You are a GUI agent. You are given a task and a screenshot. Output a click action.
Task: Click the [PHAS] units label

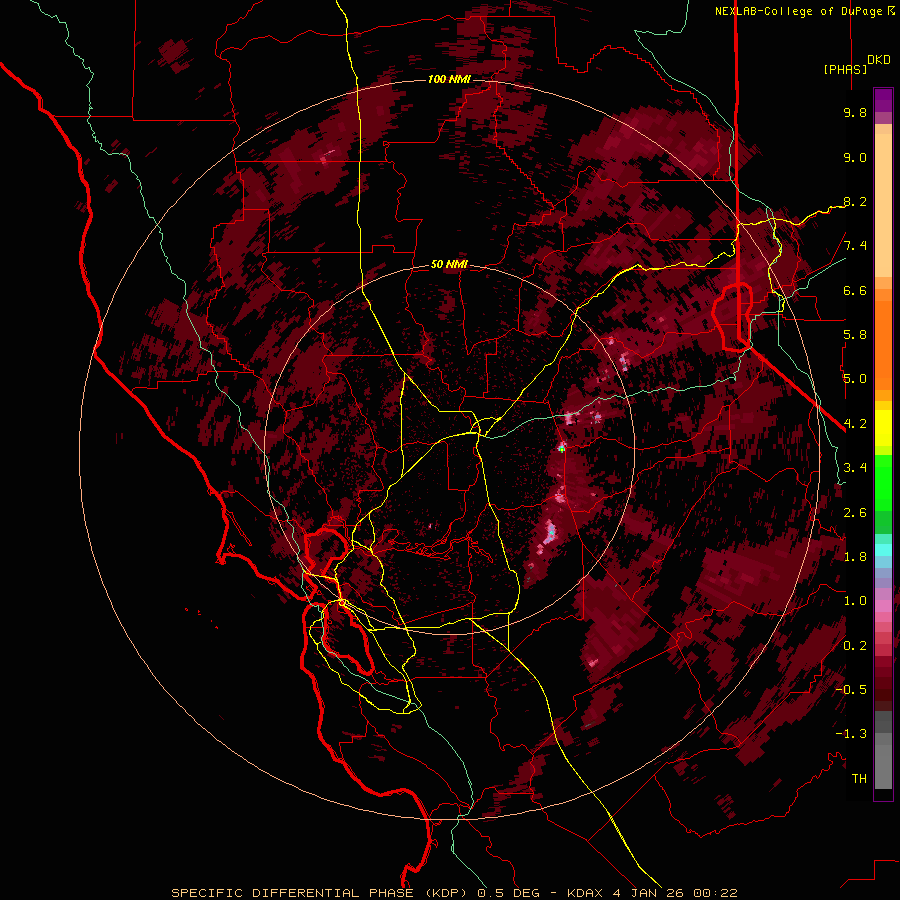[x=845, y=69]
